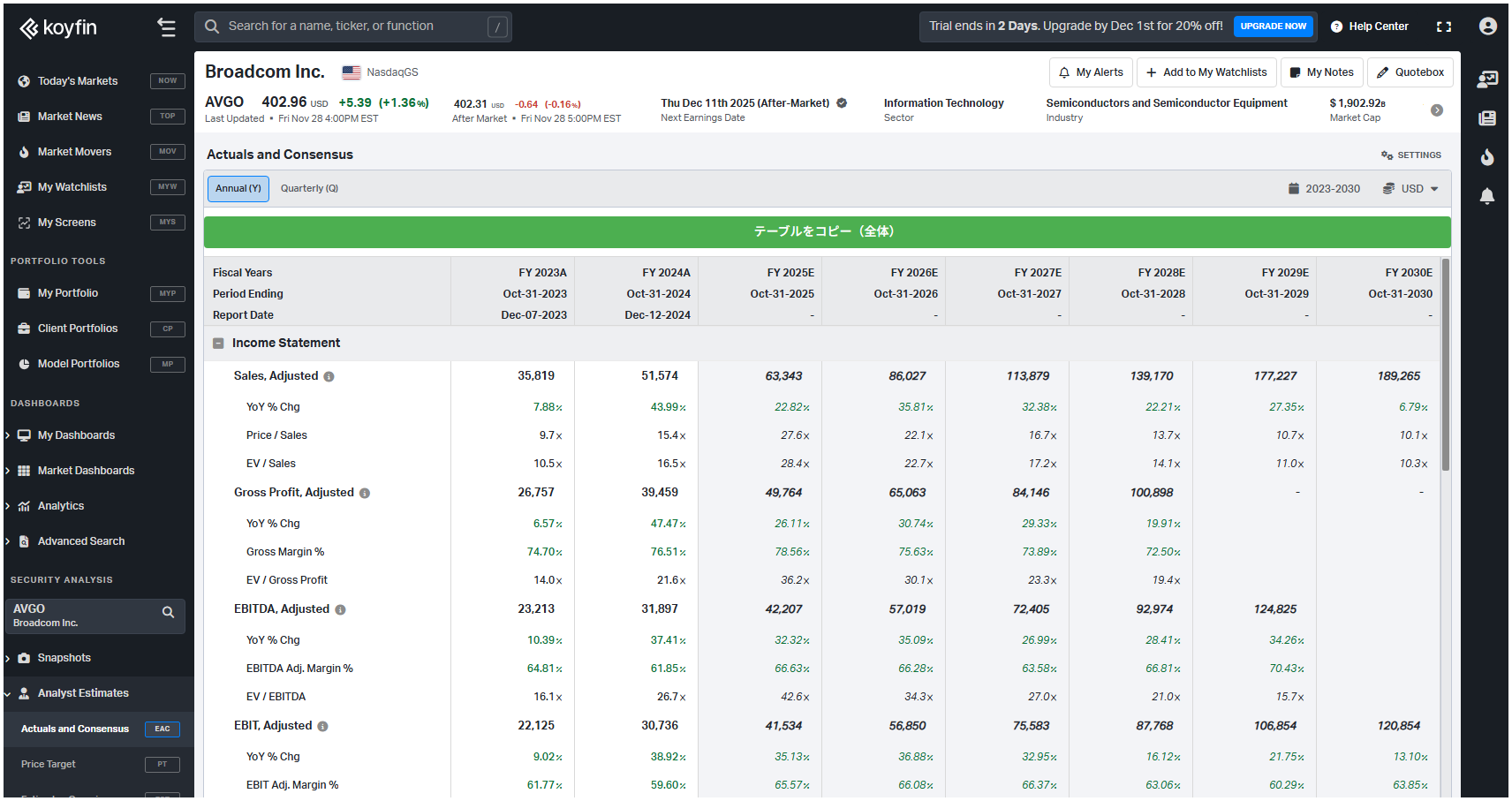Open the flame trending icon in right rail
Viewport: 1512px width, 801px height.
coord(1487,157)
